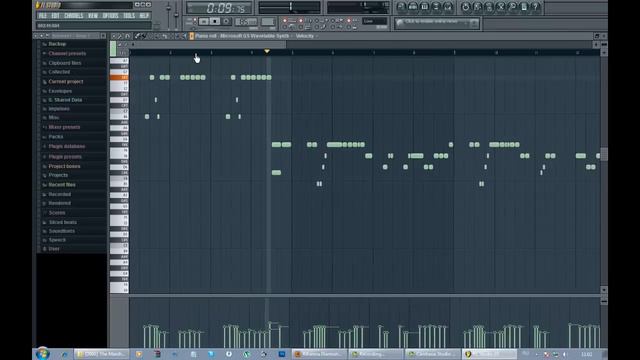Click the orange highlighted piano key

coord(119,77)
